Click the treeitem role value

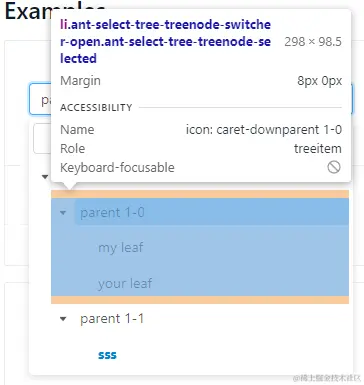(318, 148)
